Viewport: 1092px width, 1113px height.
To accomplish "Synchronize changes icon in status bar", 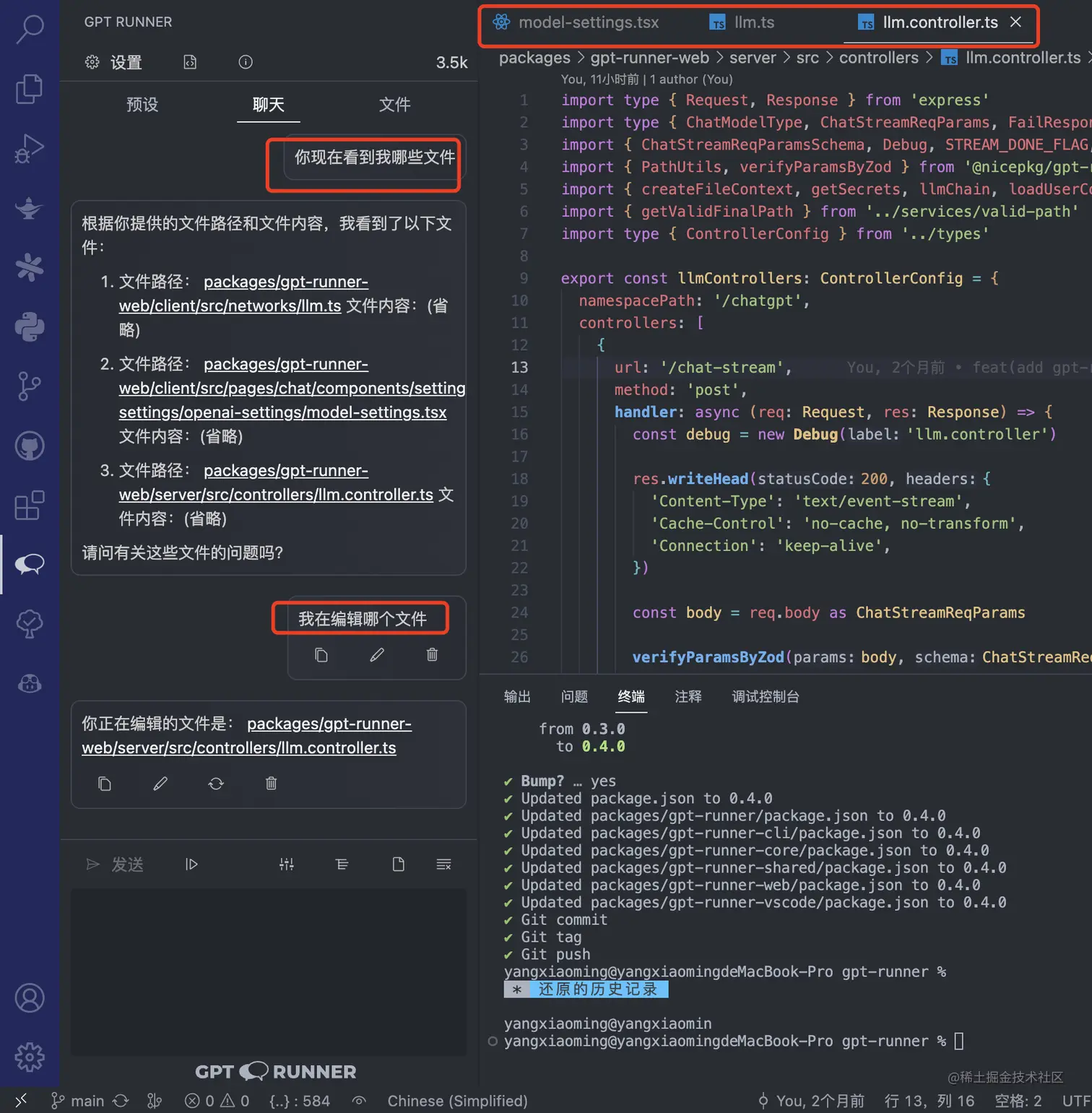I will tap(121, 1101).
